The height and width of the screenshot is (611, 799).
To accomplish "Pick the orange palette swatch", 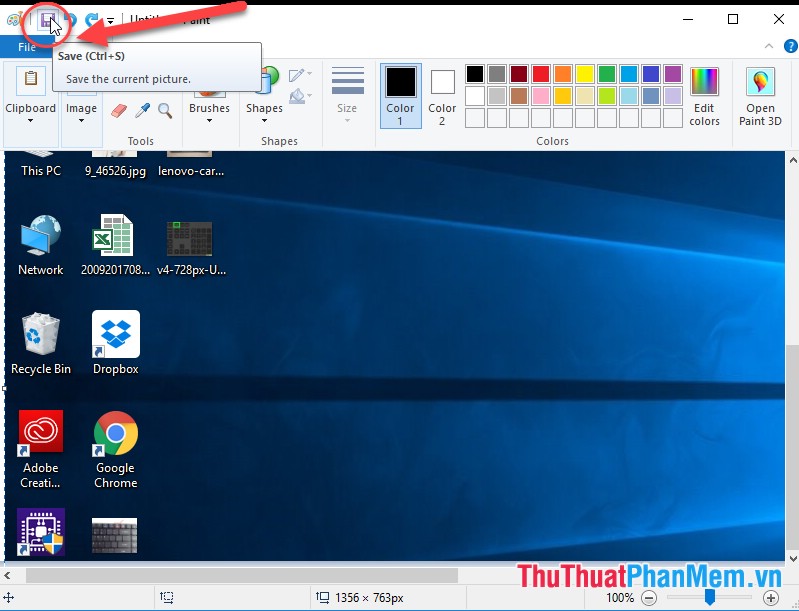I will tap(563, 74).
